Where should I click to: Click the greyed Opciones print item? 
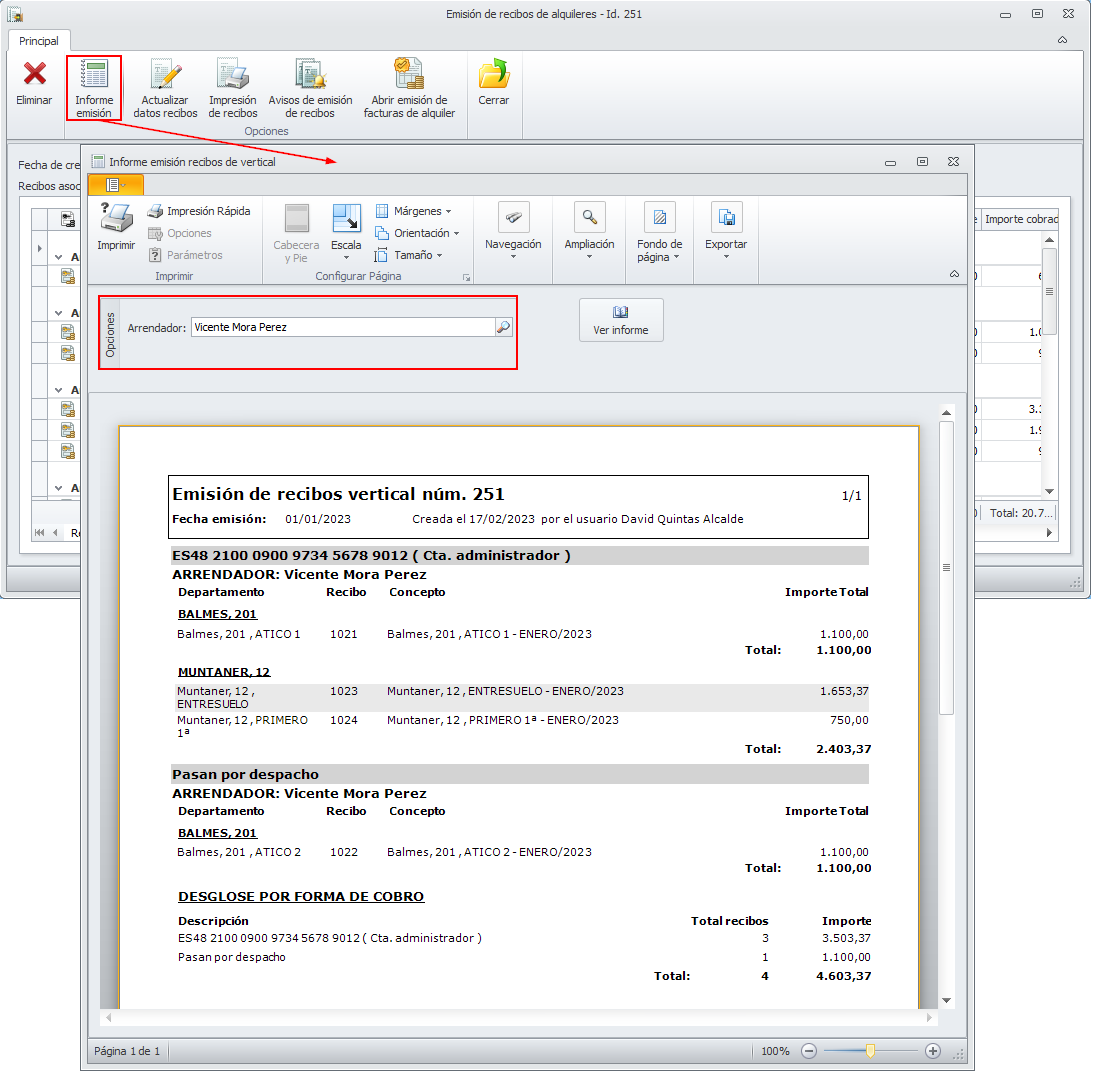[180, 234]
